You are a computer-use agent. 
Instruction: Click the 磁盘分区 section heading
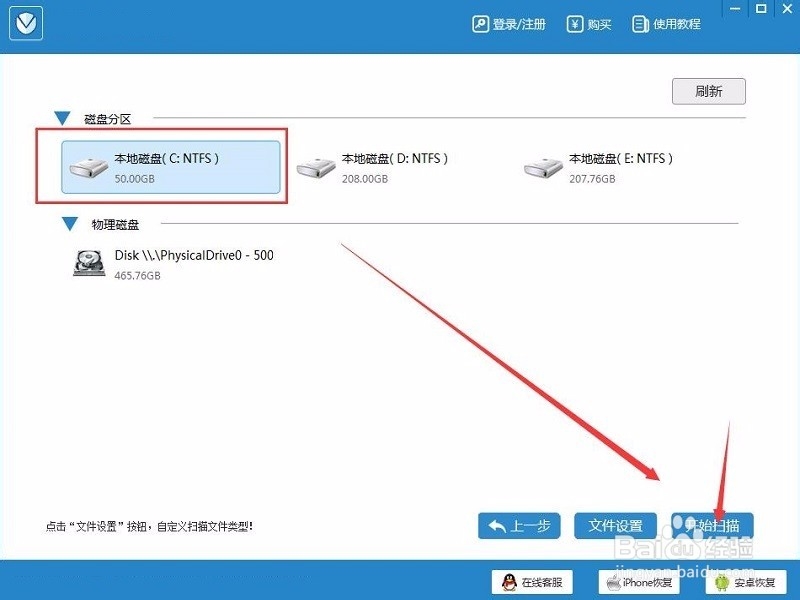108,119
